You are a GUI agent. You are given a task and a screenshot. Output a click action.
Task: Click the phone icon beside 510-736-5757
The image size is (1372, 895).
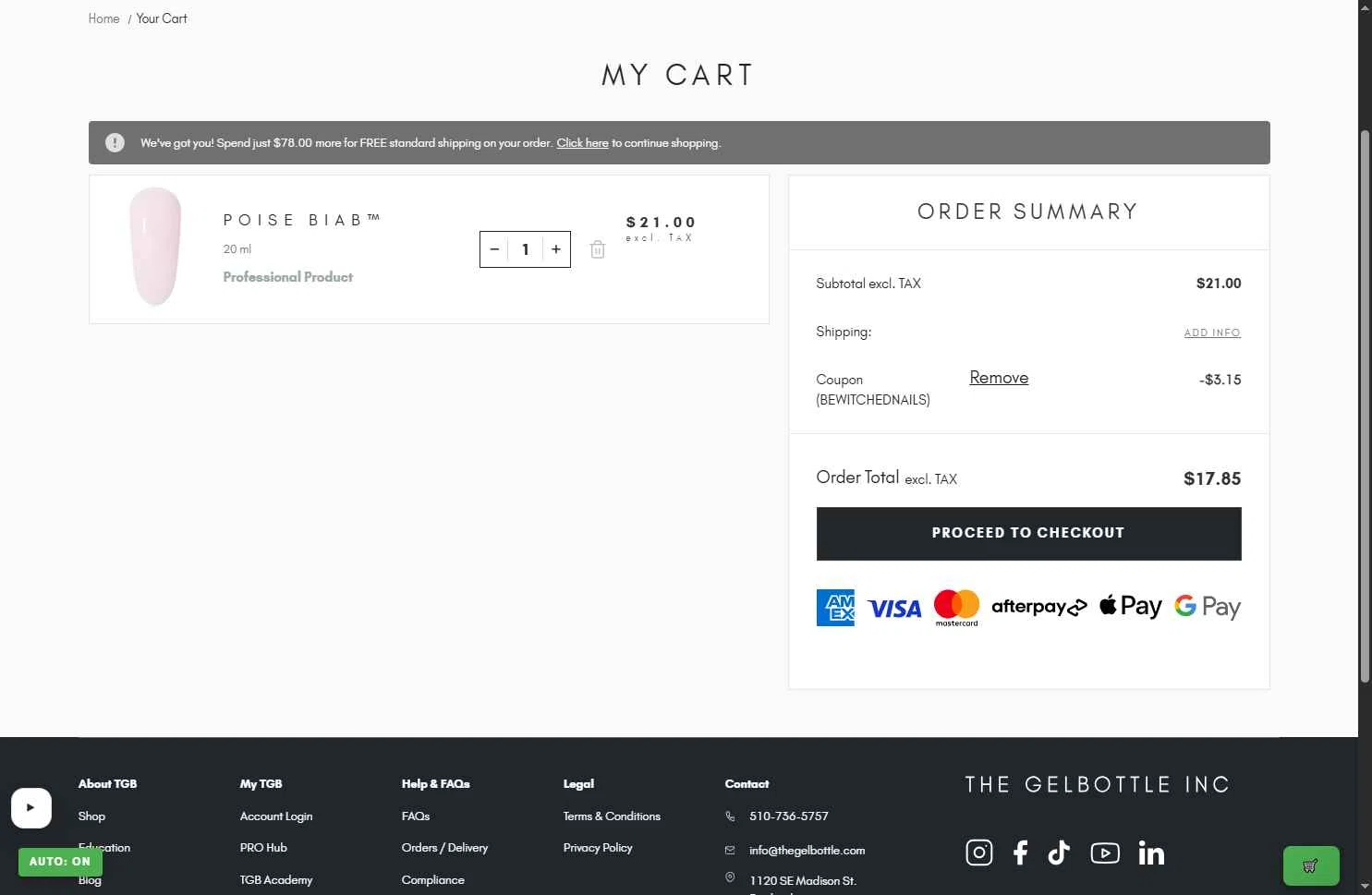(x=730, y=816)
